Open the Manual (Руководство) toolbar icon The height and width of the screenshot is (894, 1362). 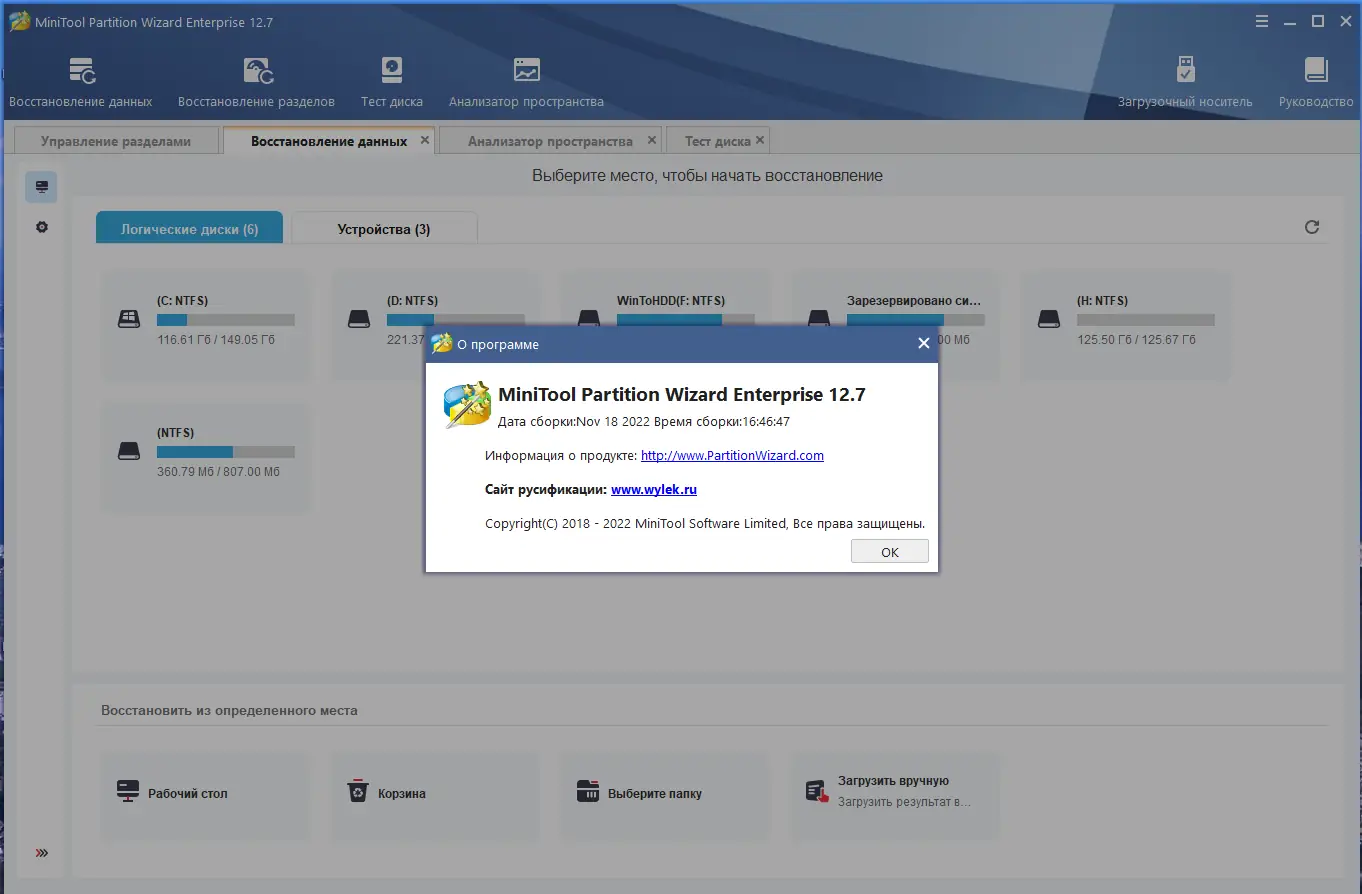(1316, 70)
